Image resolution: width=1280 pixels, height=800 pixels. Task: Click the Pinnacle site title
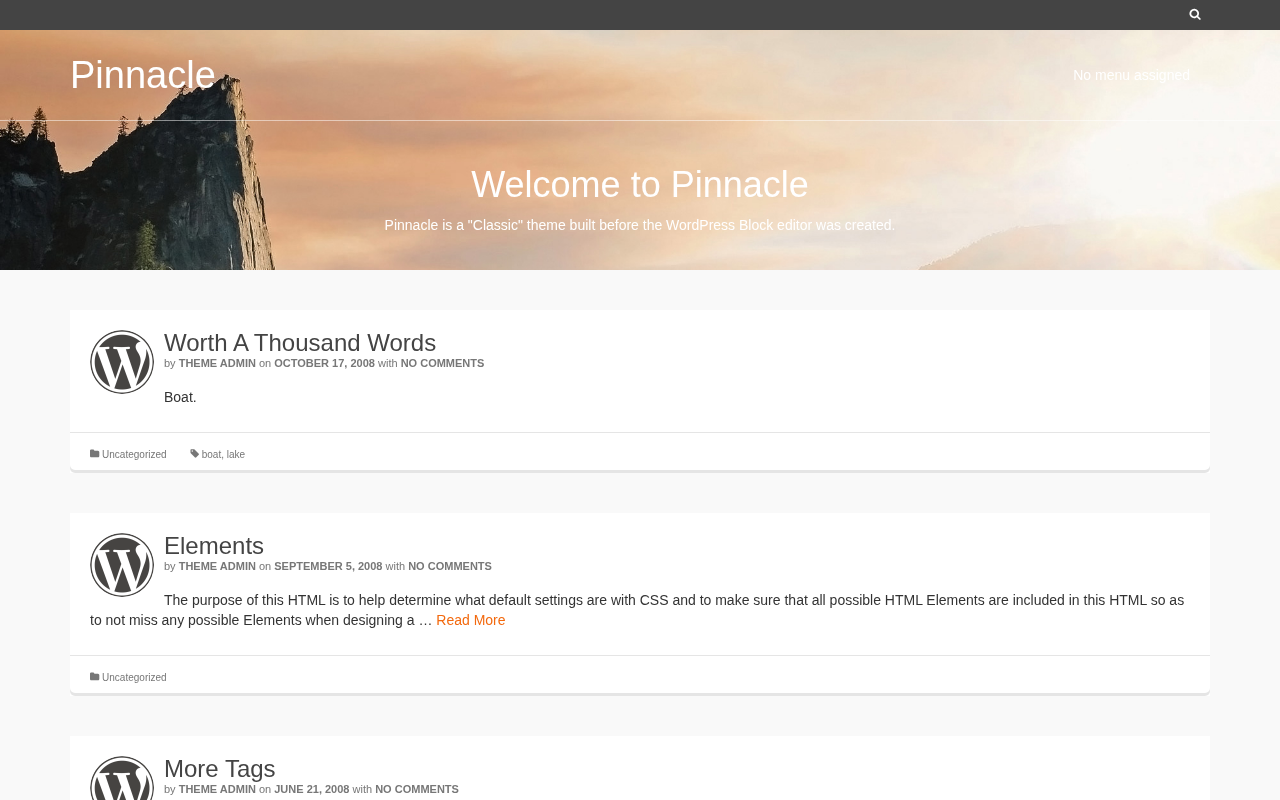[x=143, y=75]
